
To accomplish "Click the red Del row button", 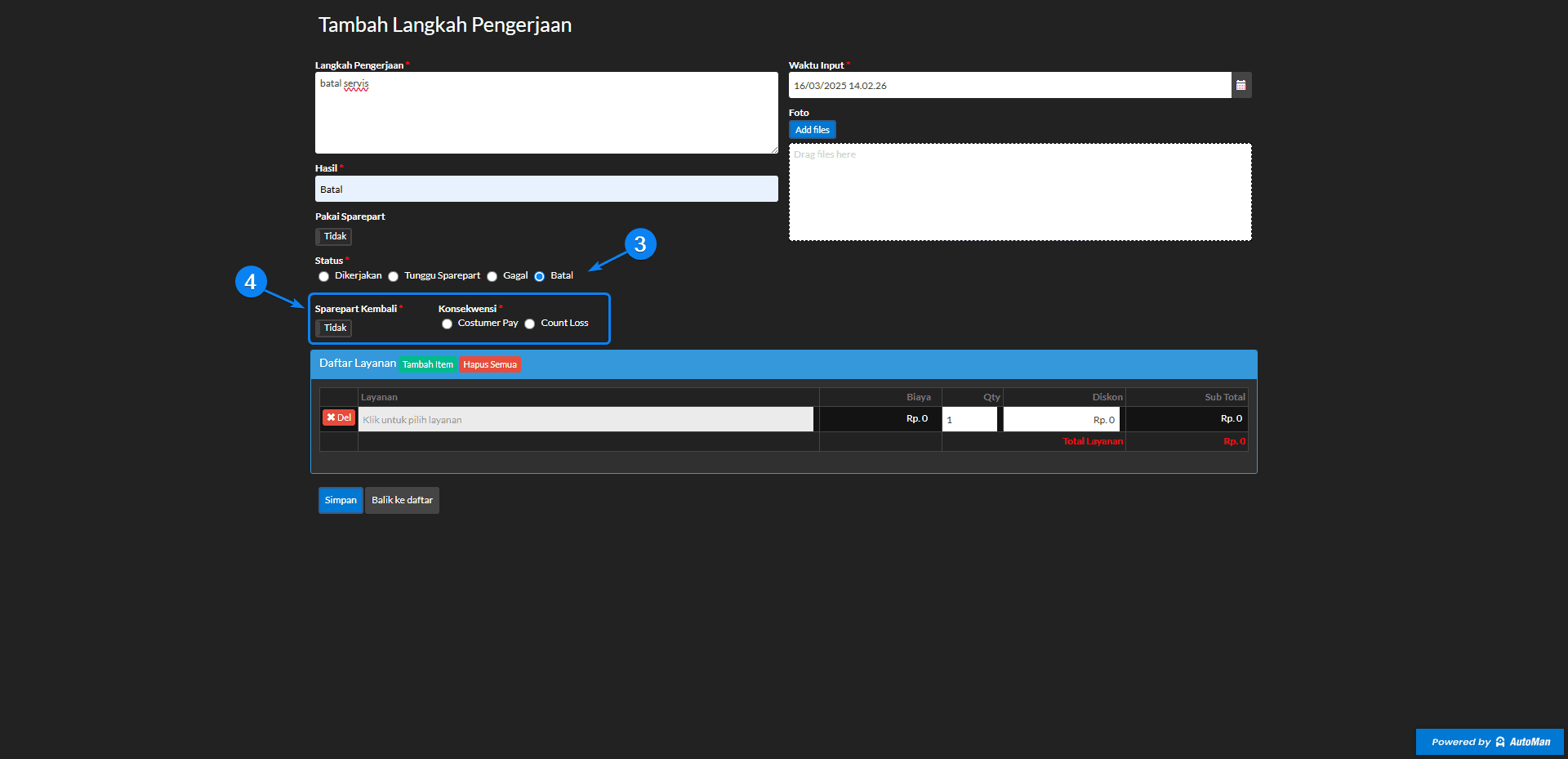I will tap(338, 417).
